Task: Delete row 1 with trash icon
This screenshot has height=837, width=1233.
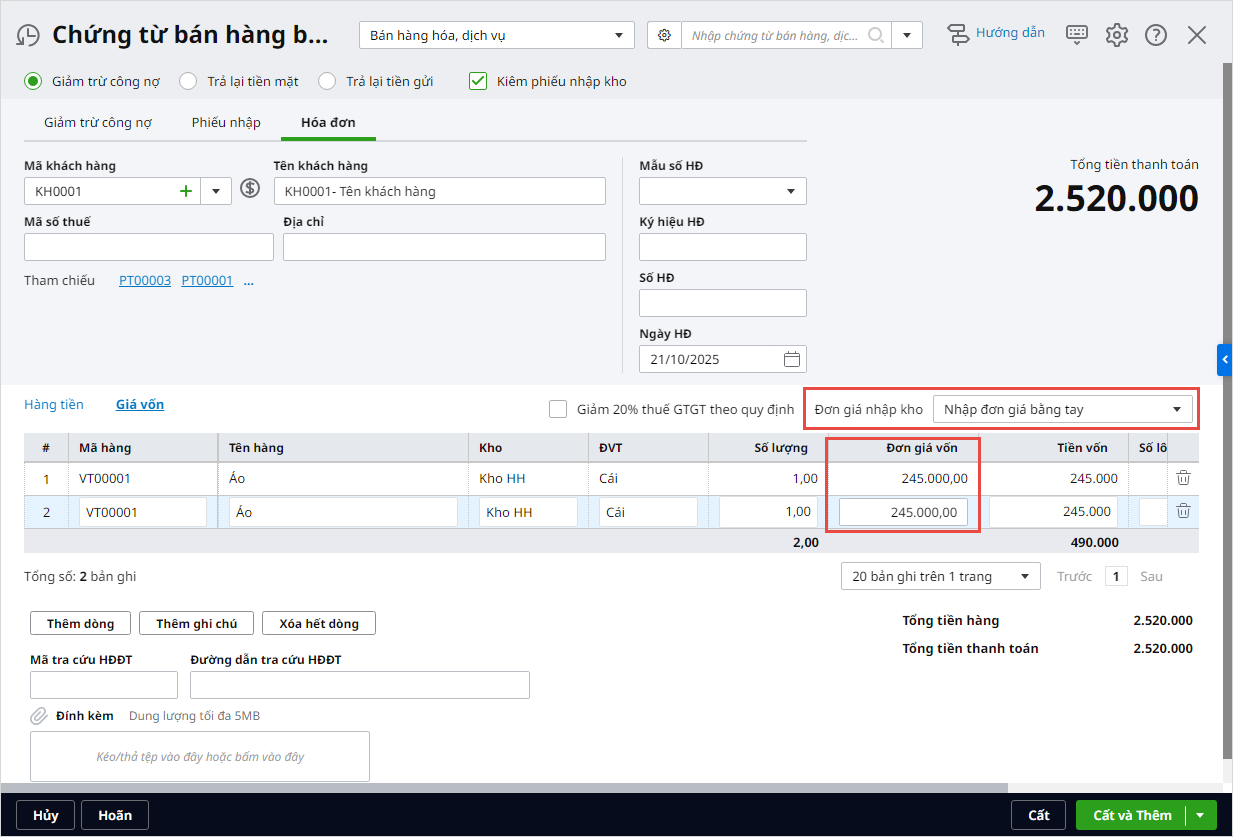Action: click(1183, 478)
